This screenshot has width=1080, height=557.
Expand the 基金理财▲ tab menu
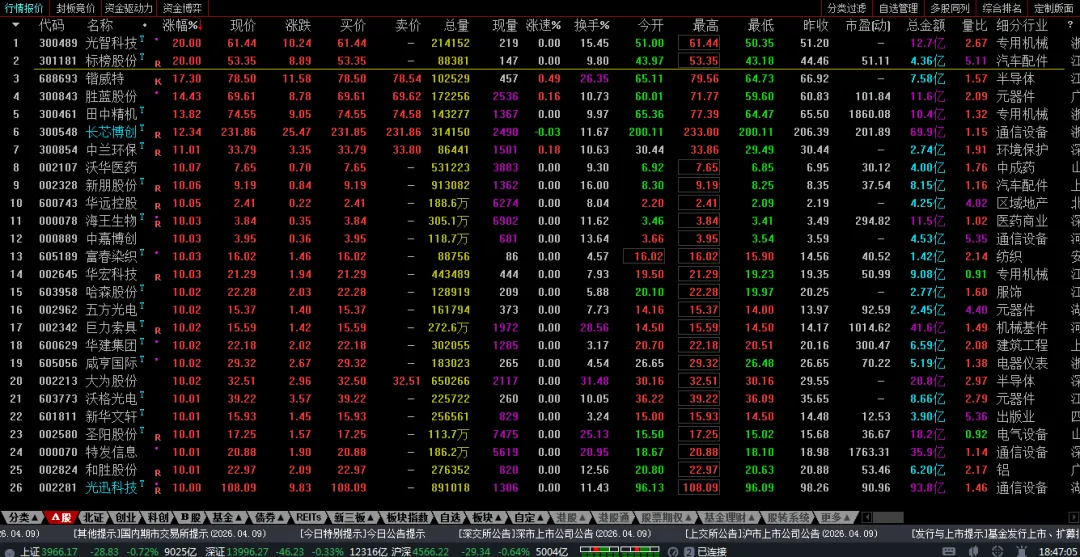click(x=727, y=518)
